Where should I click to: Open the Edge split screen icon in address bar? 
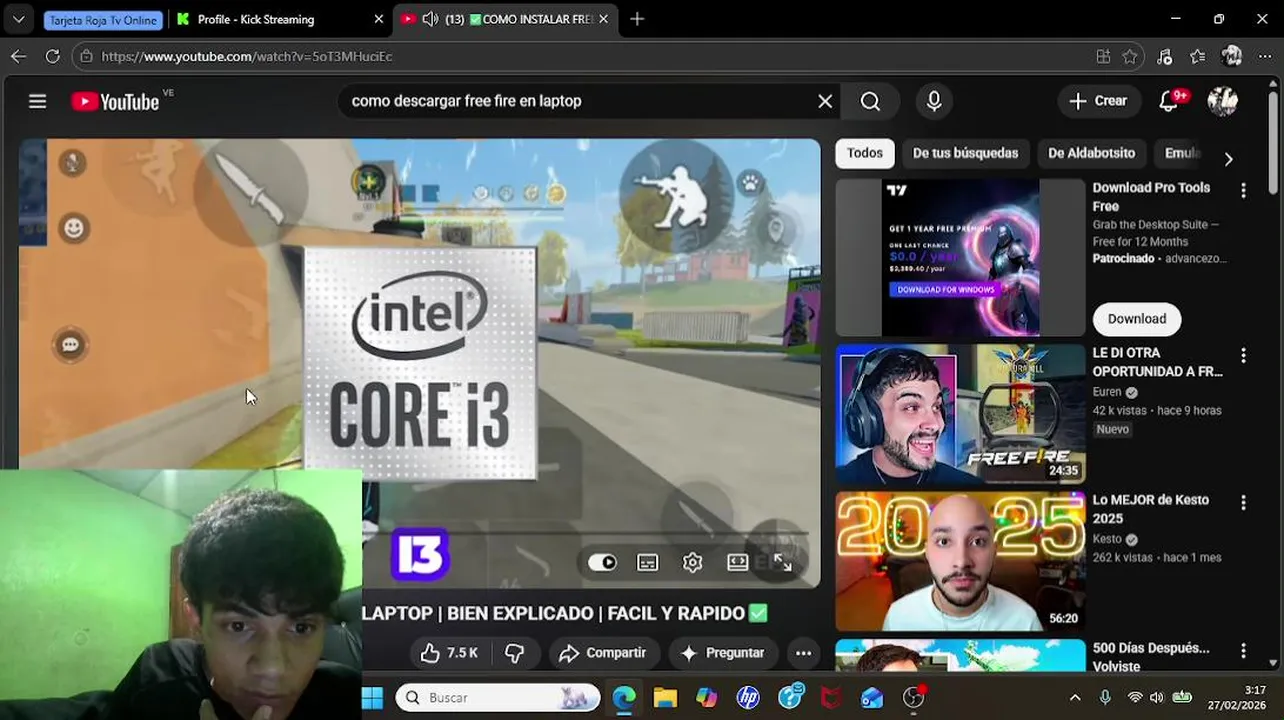click(1103, 57)
